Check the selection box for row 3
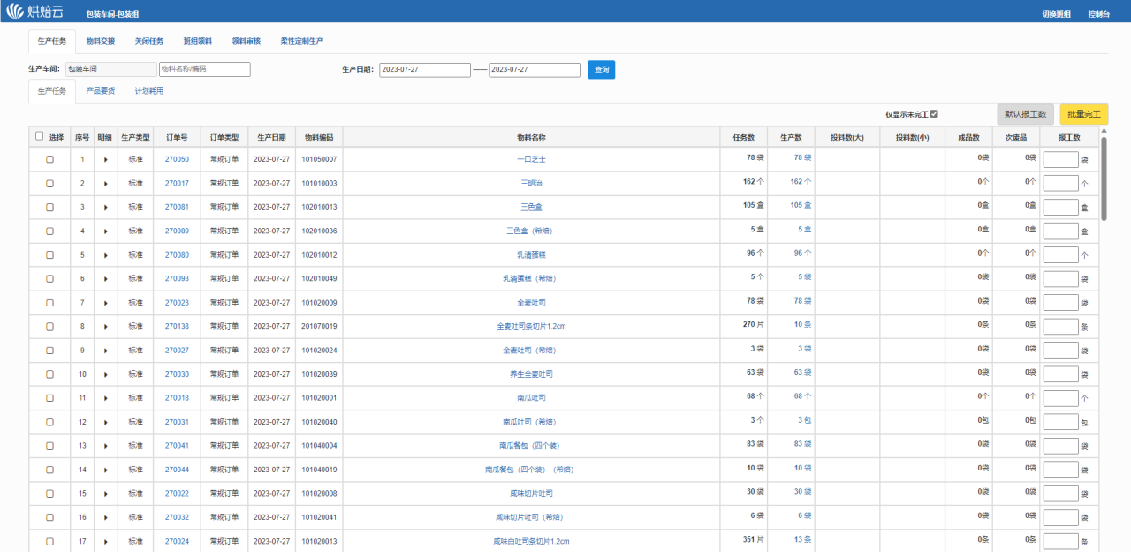Image resolution: width=1131 pixels, height=553 pixels. (x=50, y=207)
